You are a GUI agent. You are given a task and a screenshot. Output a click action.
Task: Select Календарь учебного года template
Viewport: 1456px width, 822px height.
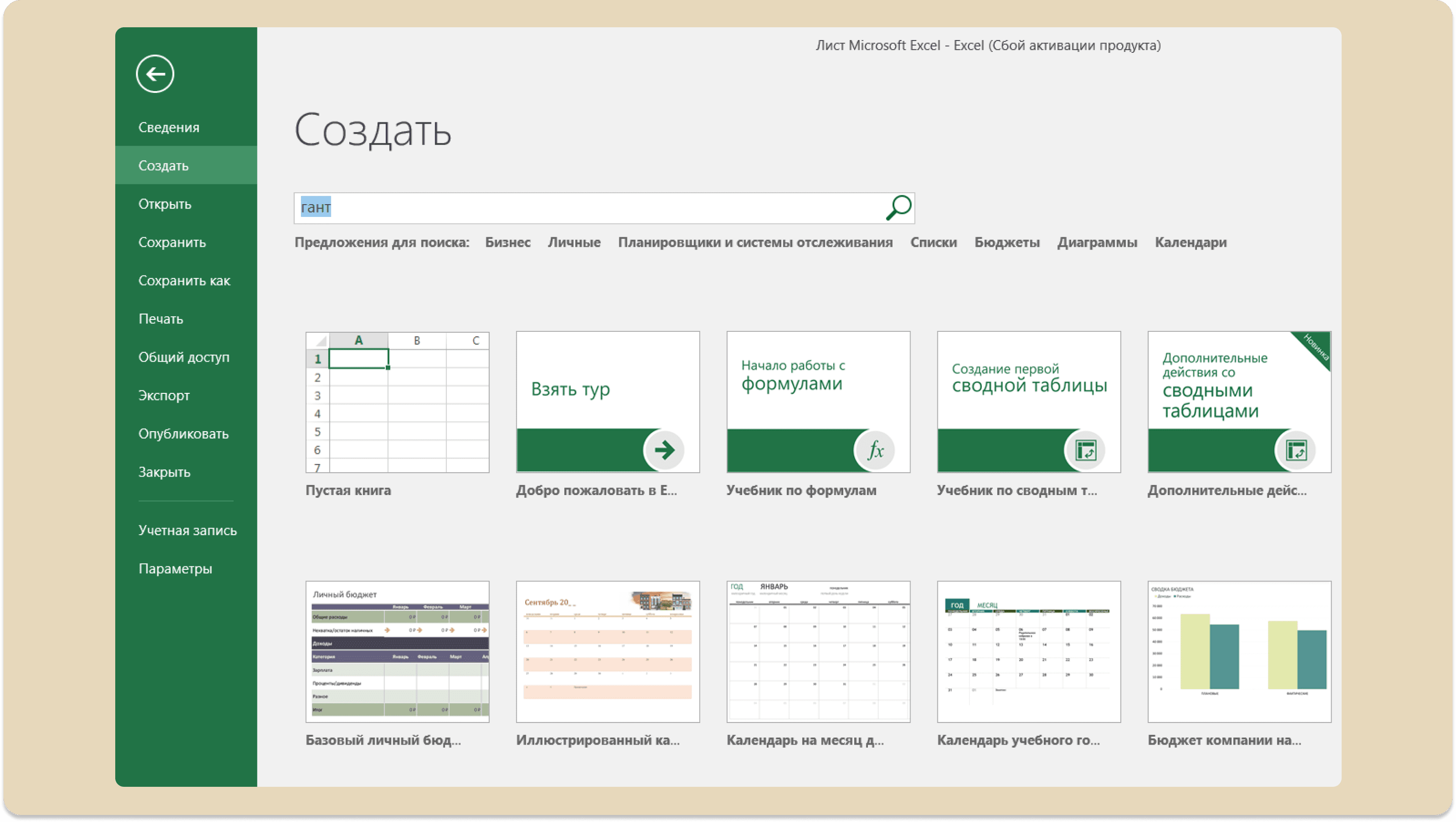point(1029,651)
